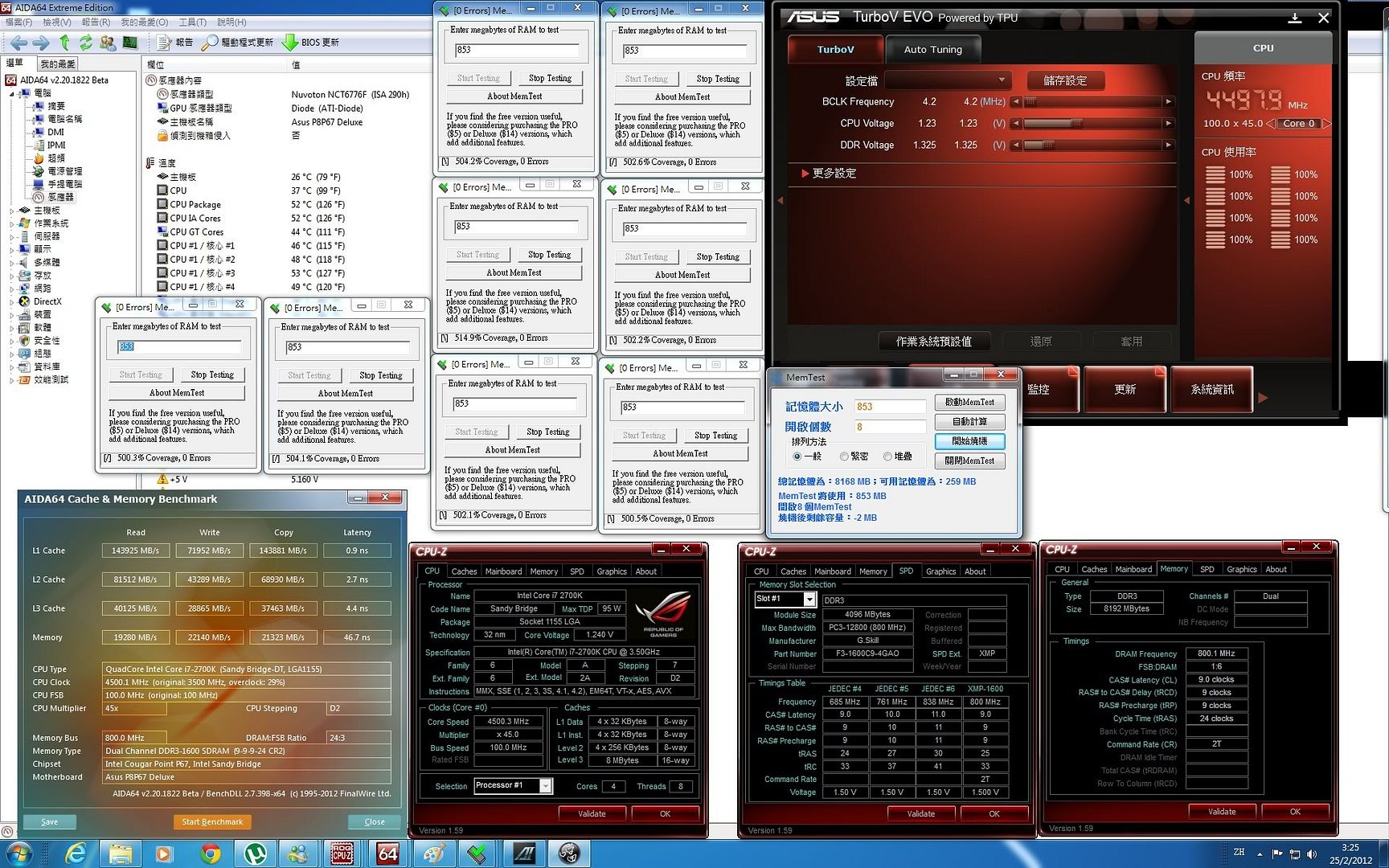Switch to MemTest taskbar icon
This screenshot has width=1389, height=868.
[x=478, y=854]
